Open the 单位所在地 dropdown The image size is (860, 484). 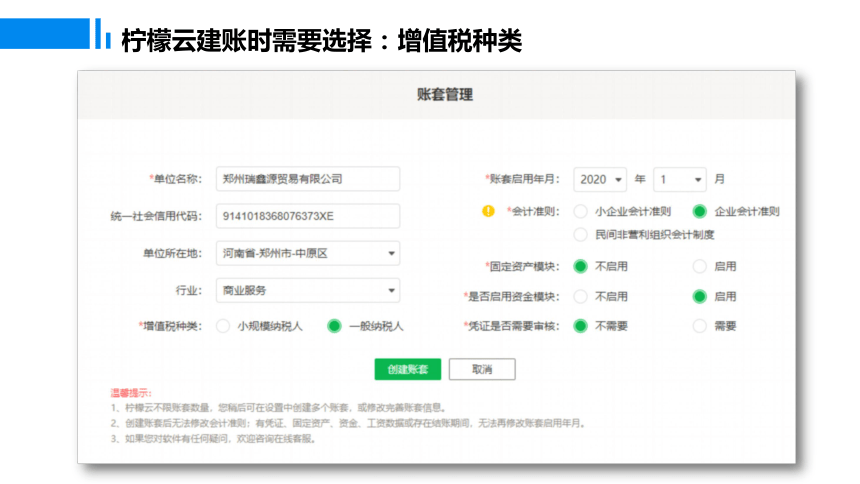(x=308, y=253)
